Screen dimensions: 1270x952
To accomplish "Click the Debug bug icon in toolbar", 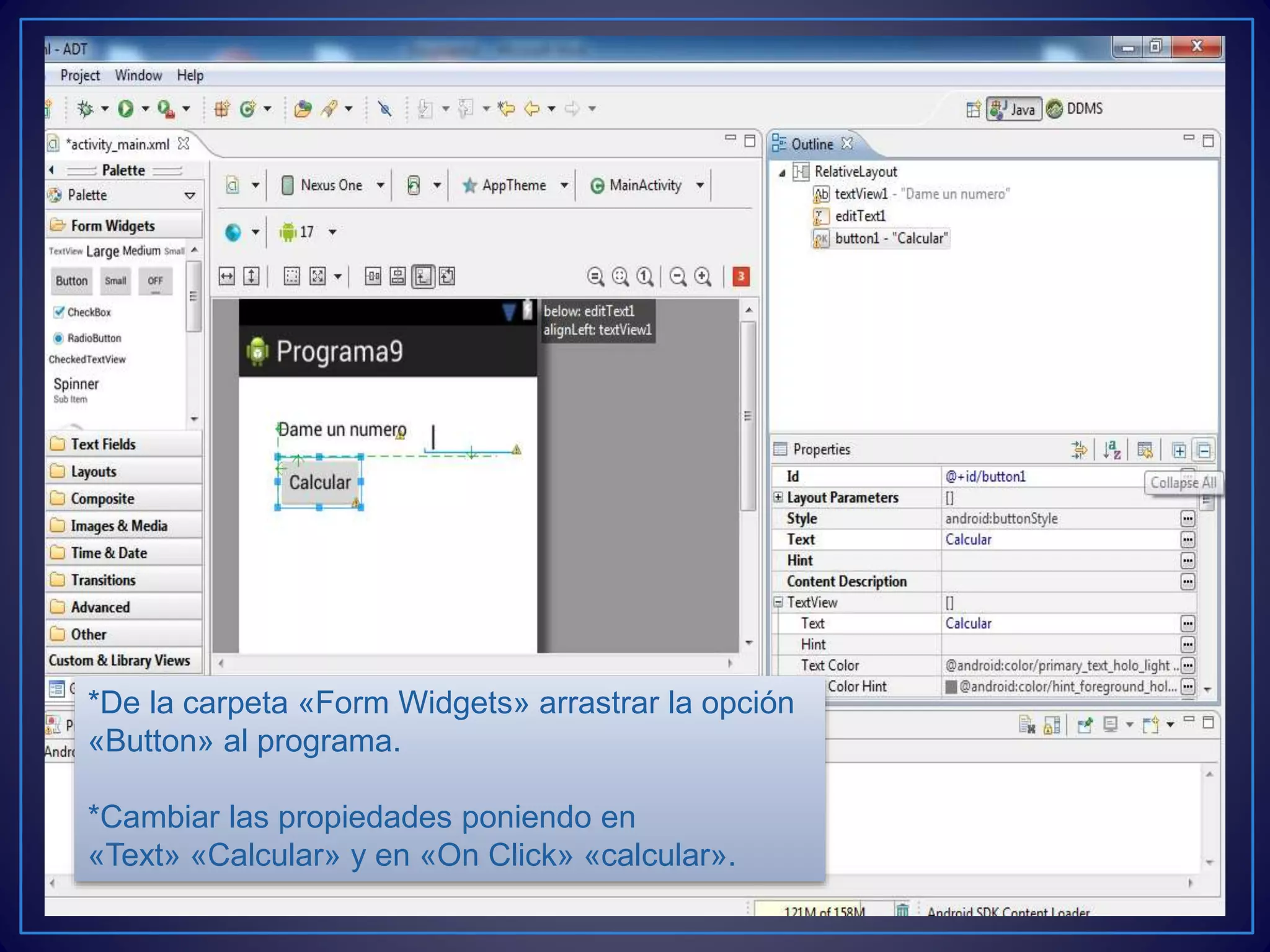I will click(x=85, y=109).
